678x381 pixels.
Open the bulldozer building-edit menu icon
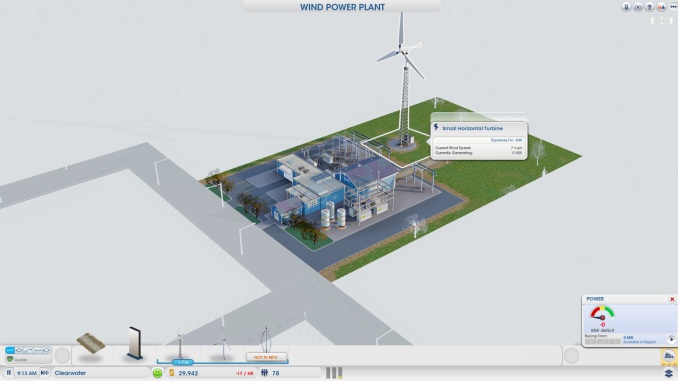tap(668, 356)
